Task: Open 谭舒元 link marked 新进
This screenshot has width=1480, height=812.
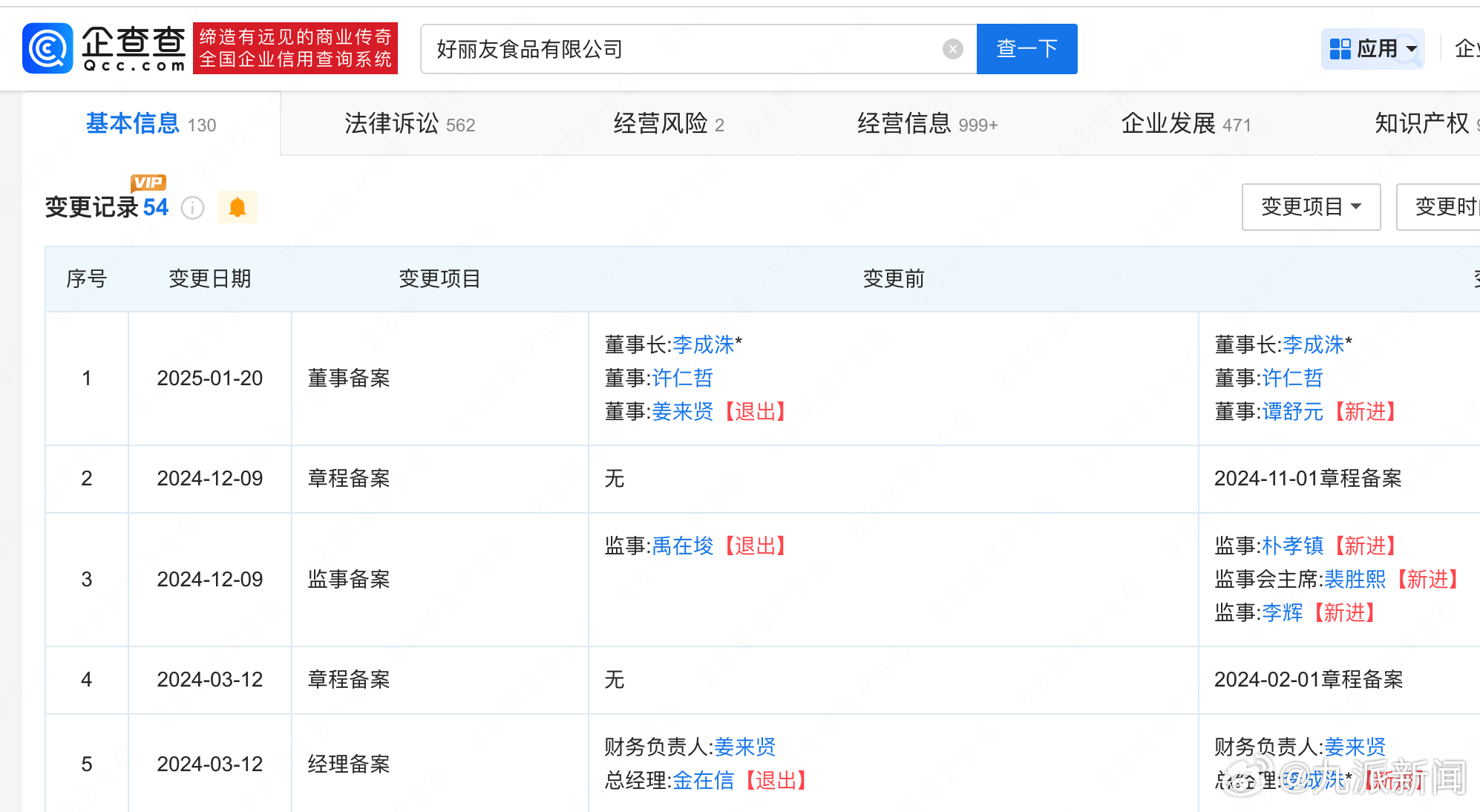Action: coord(1292,411)
